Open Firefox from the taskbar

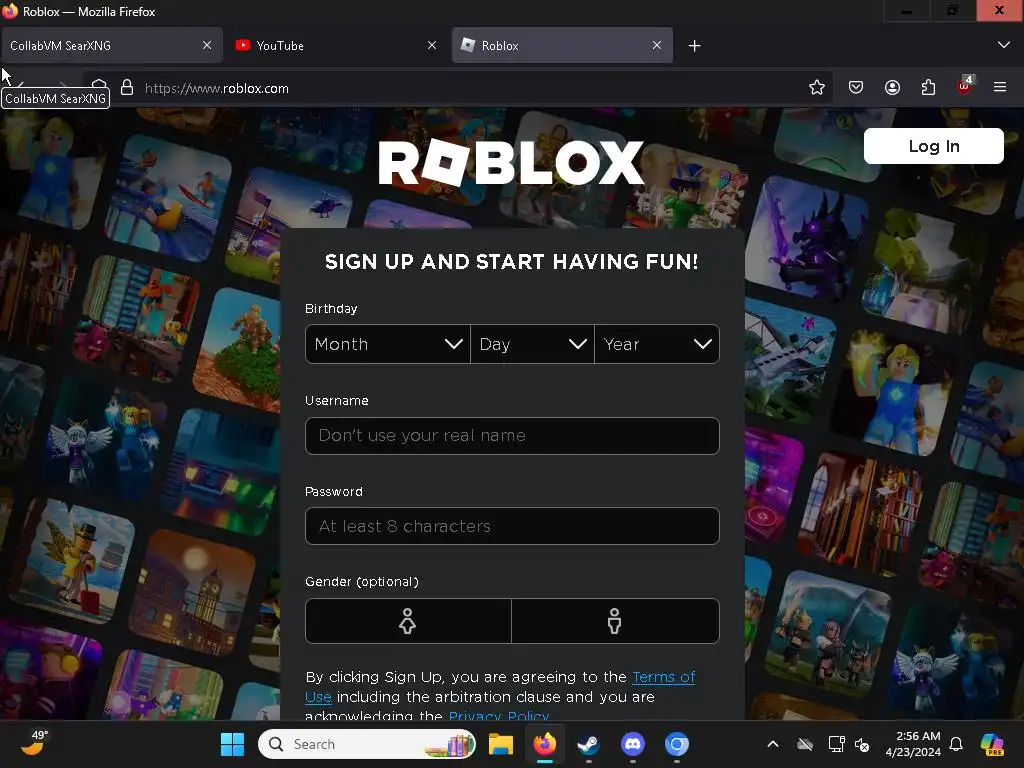tap(545, 744)
